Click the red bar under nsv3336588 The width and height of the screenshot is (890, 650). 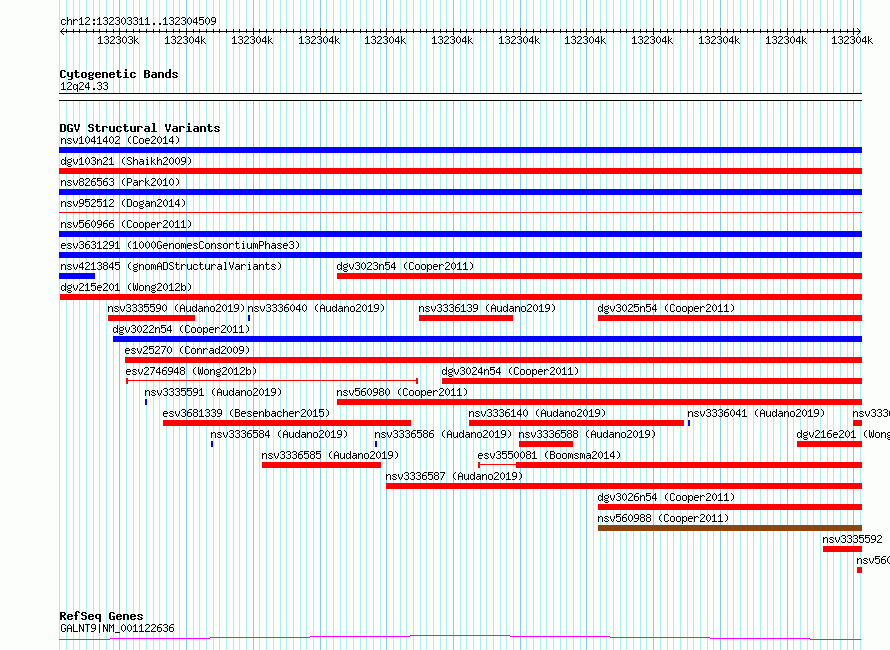coord(546,444)
